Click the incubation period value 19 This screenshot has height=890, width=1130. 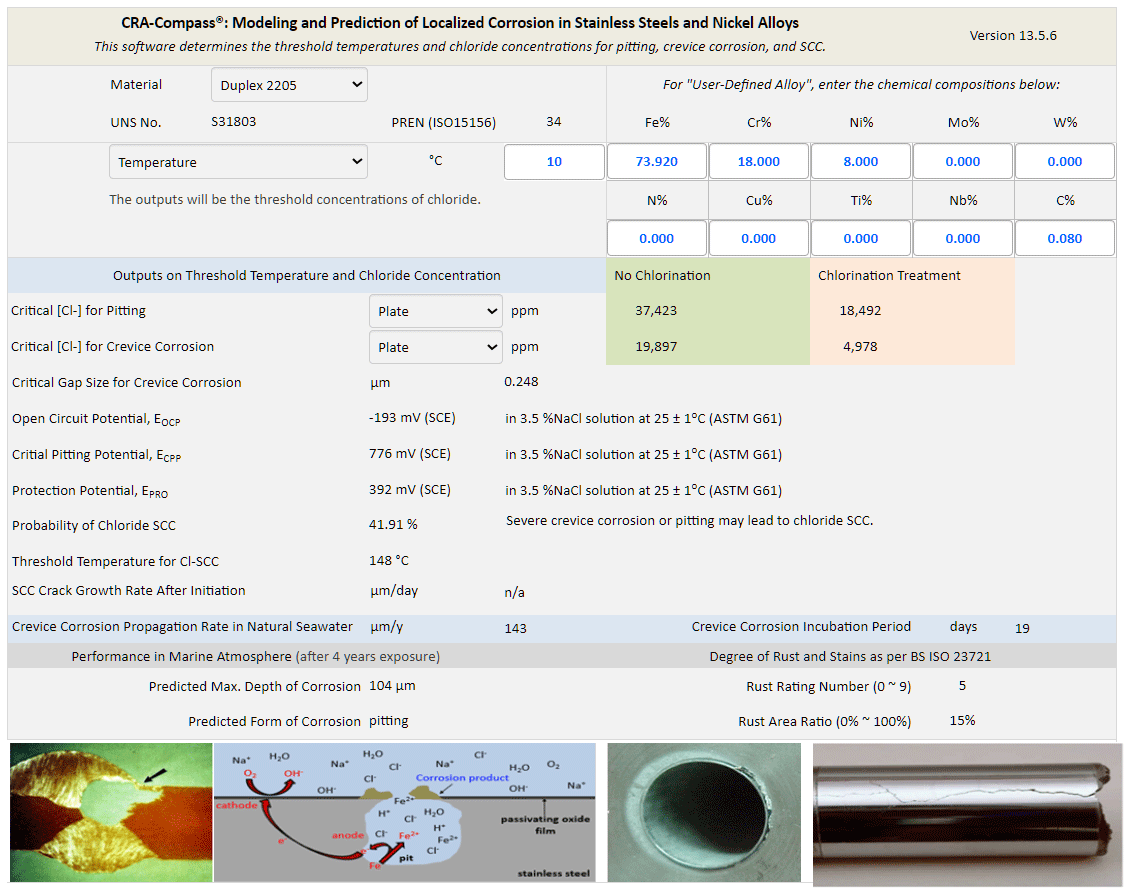[x=1022, y=628]
